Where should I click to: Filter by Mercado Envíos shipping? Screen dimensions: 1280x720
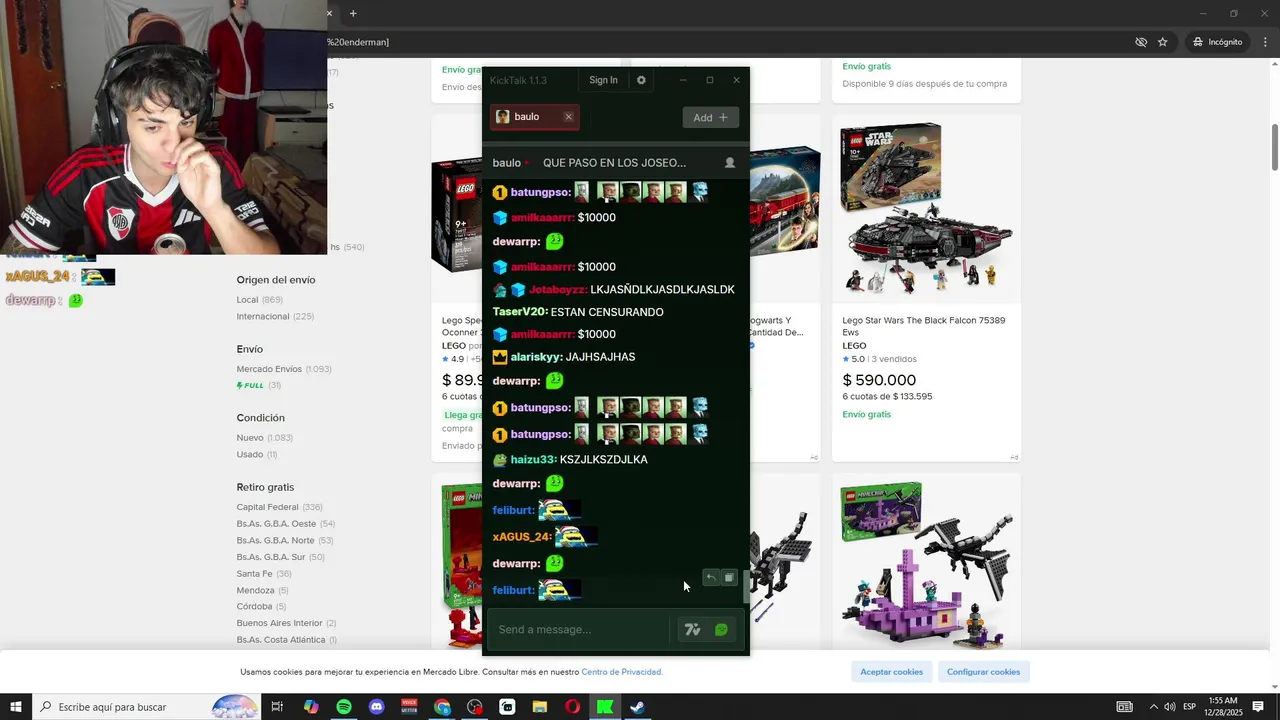269,369
